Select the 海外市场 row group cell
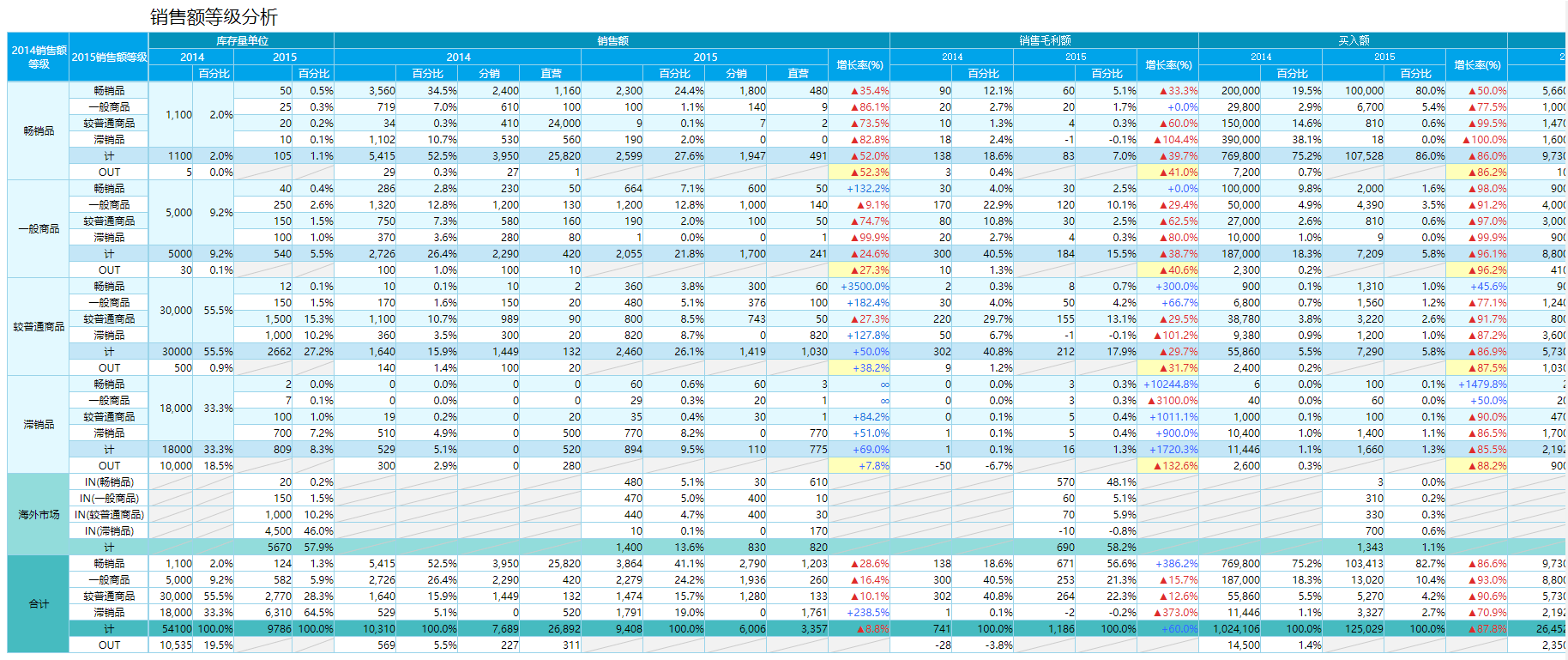The height and width of the screenshot is (660, 1568). (x=39, y=514)
